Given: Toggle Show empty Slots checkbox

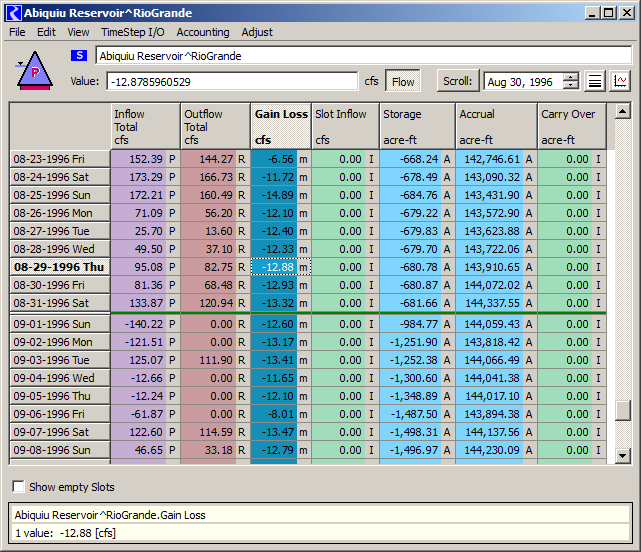Looking at the screenshot, I should pos(18,487).
